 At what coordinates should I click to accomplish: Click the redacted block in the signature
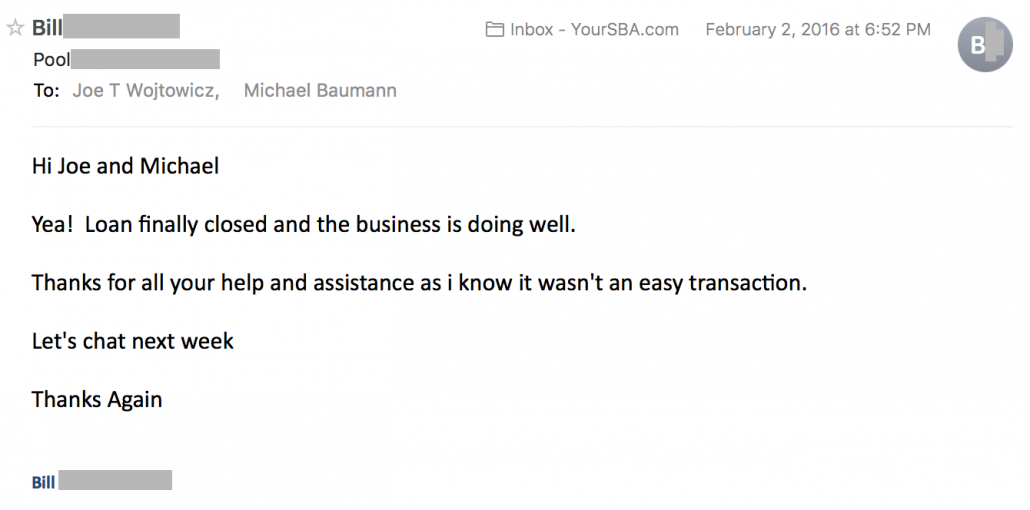point(115,481)
